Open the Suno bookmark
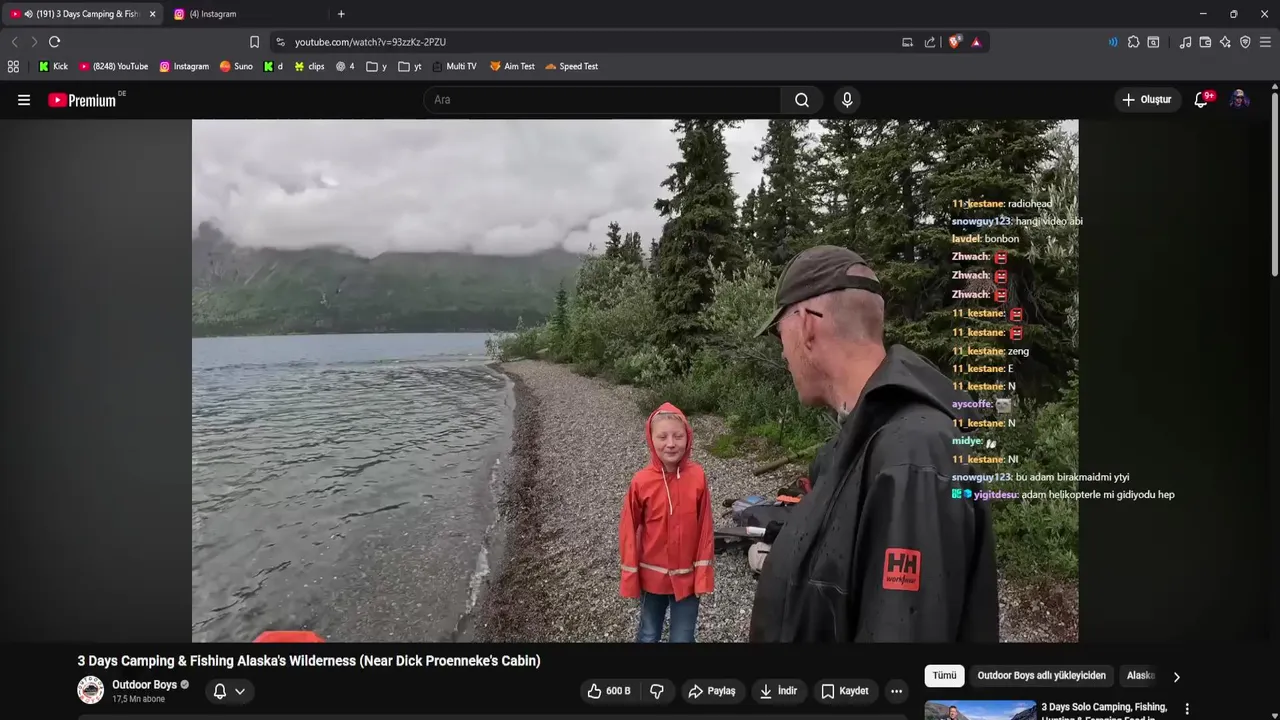This screenshot has width=1280, height=720. (x=236, y=66)
